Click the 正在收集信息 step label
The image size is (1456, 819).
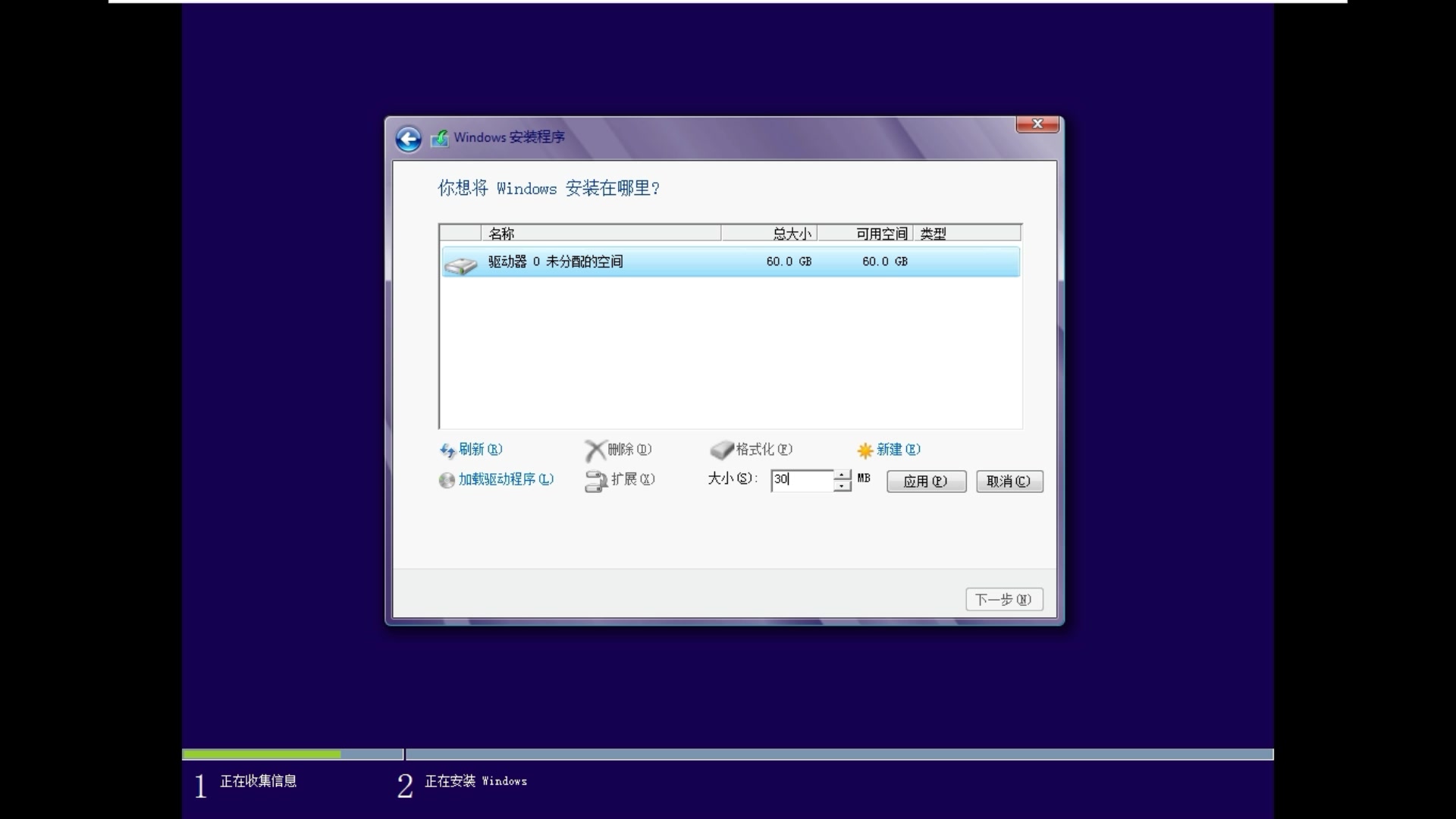259,781
